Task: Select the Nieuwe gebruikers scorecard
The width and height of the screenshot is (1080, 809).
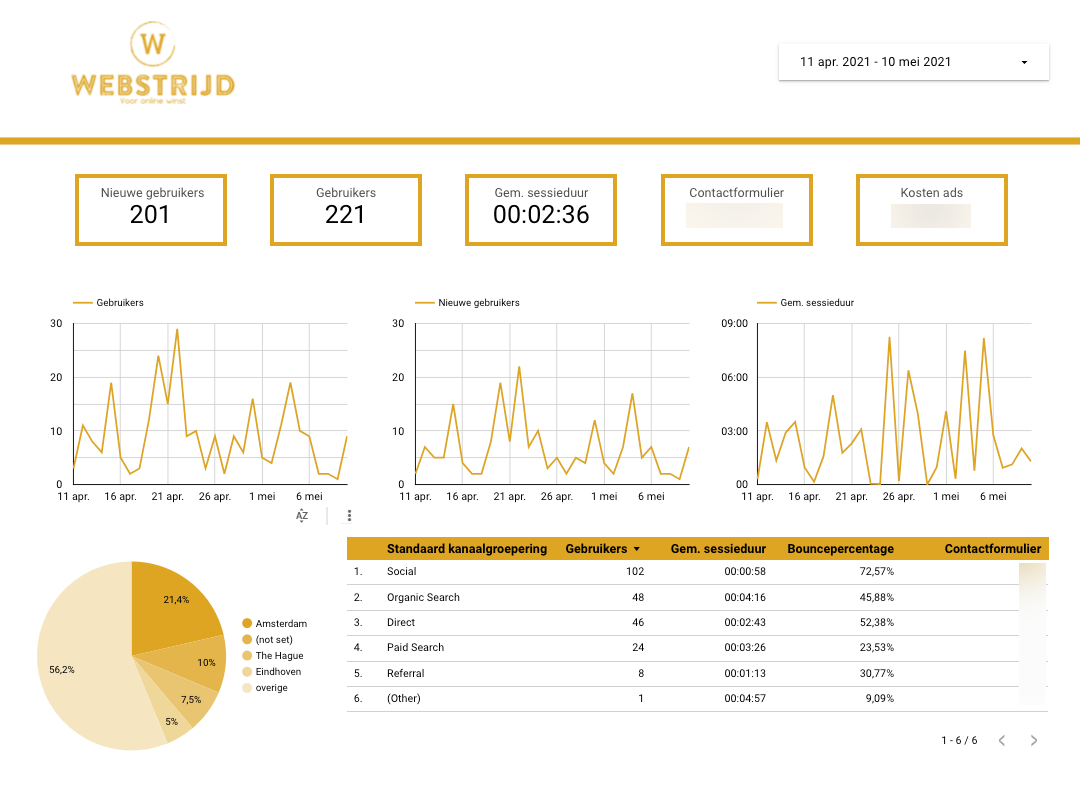Action: tap(151, 209)
